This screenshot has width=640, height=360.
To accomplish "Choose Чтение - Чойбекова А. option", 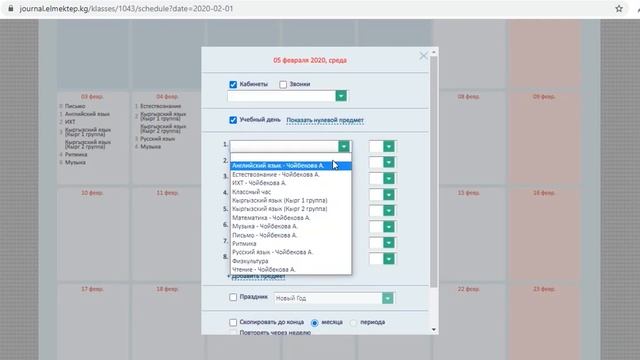I will (291, 269).
